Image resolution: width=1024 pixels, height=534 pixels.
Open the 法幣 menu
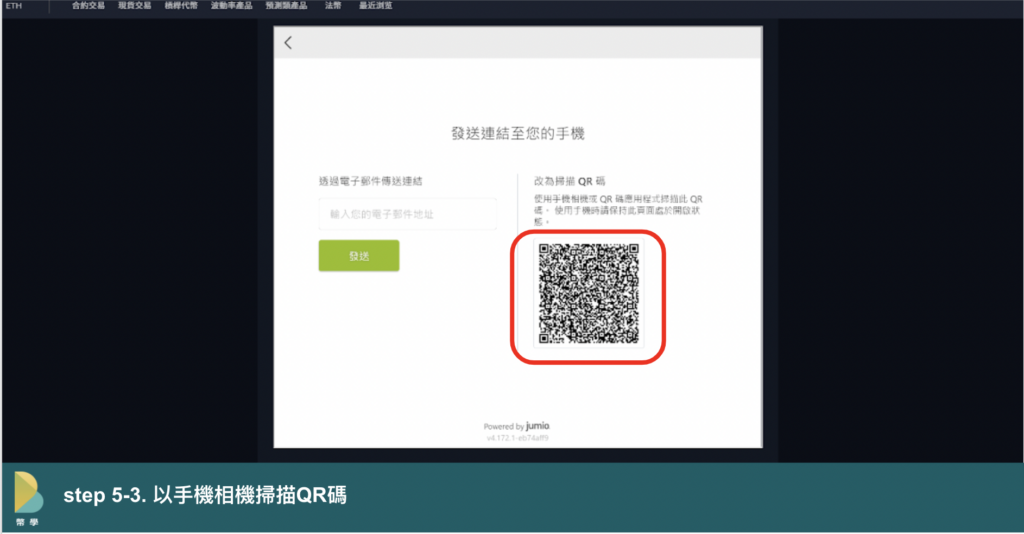point(333,6)
